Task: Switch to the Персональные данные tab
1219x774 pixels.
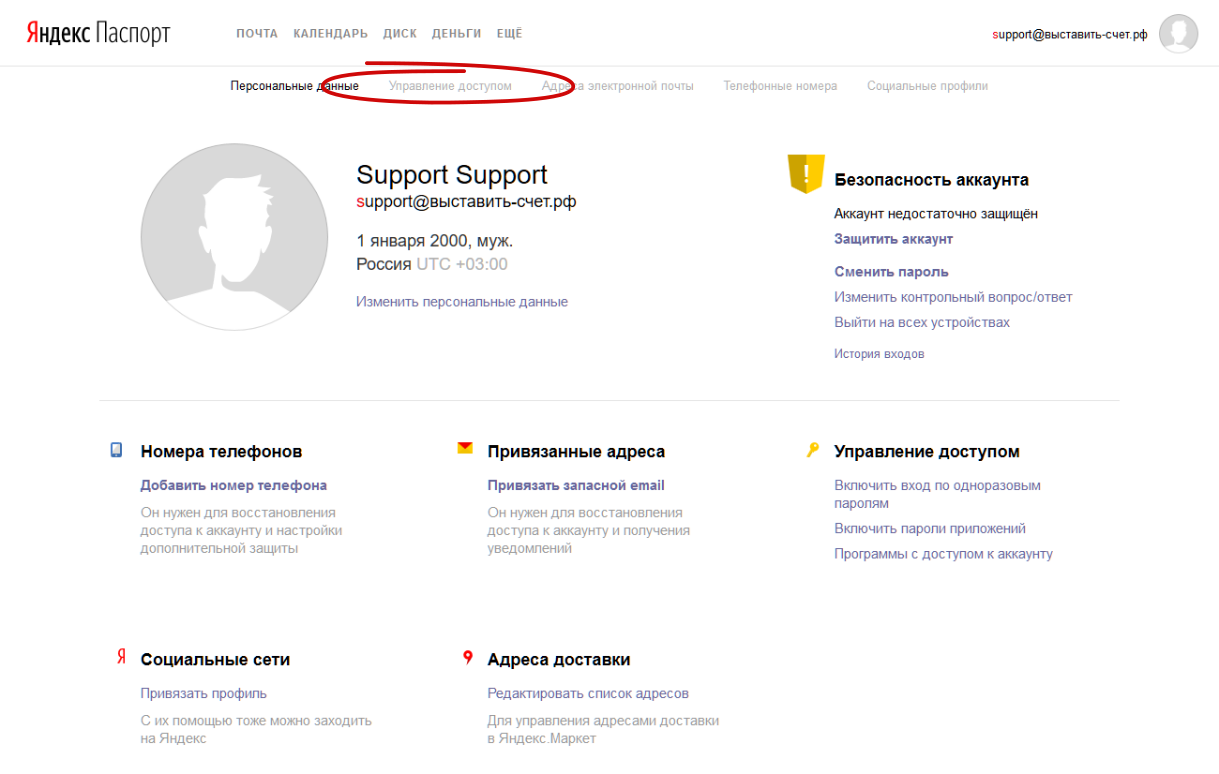Action: click(x=294, y=86)
